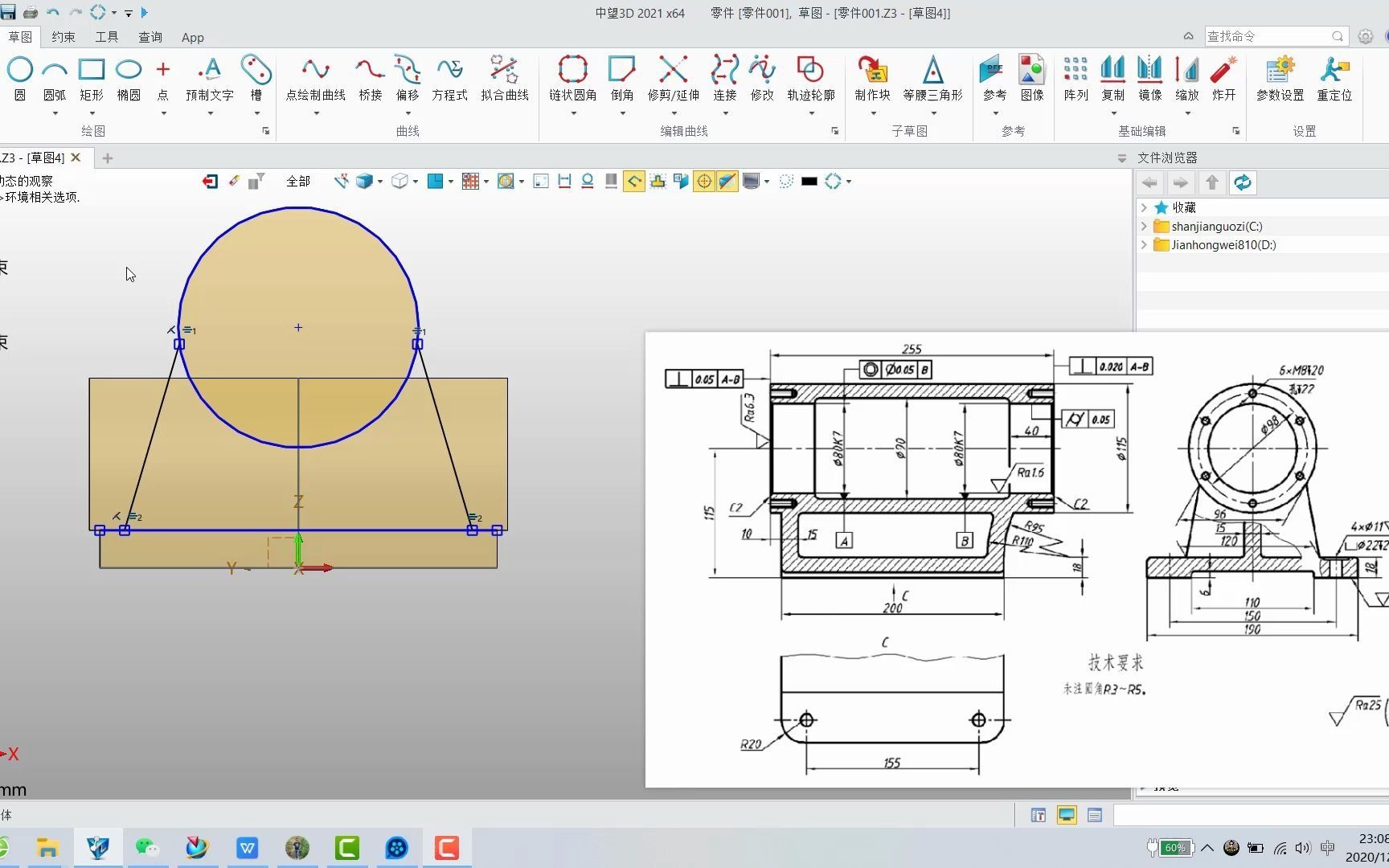This screenshot has height=868, width=1389.
Task: Select the 图像 (image) tool
Action: 1032,78
